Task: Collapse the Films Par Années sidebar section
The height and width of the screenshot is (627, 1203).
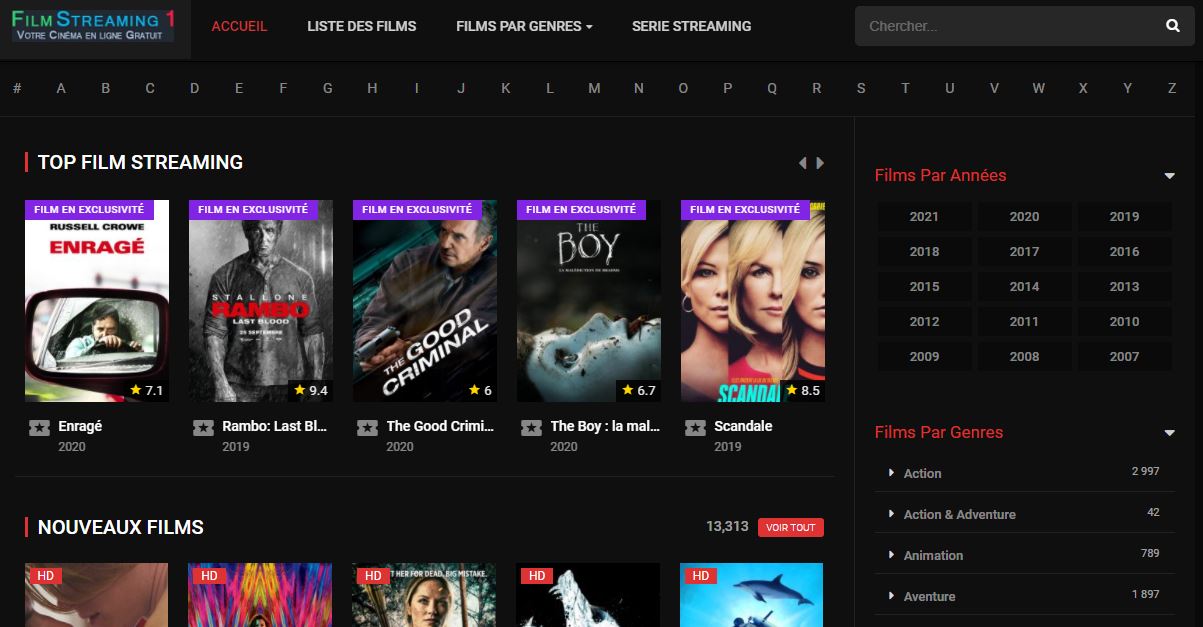Action: click(1169, 176)
